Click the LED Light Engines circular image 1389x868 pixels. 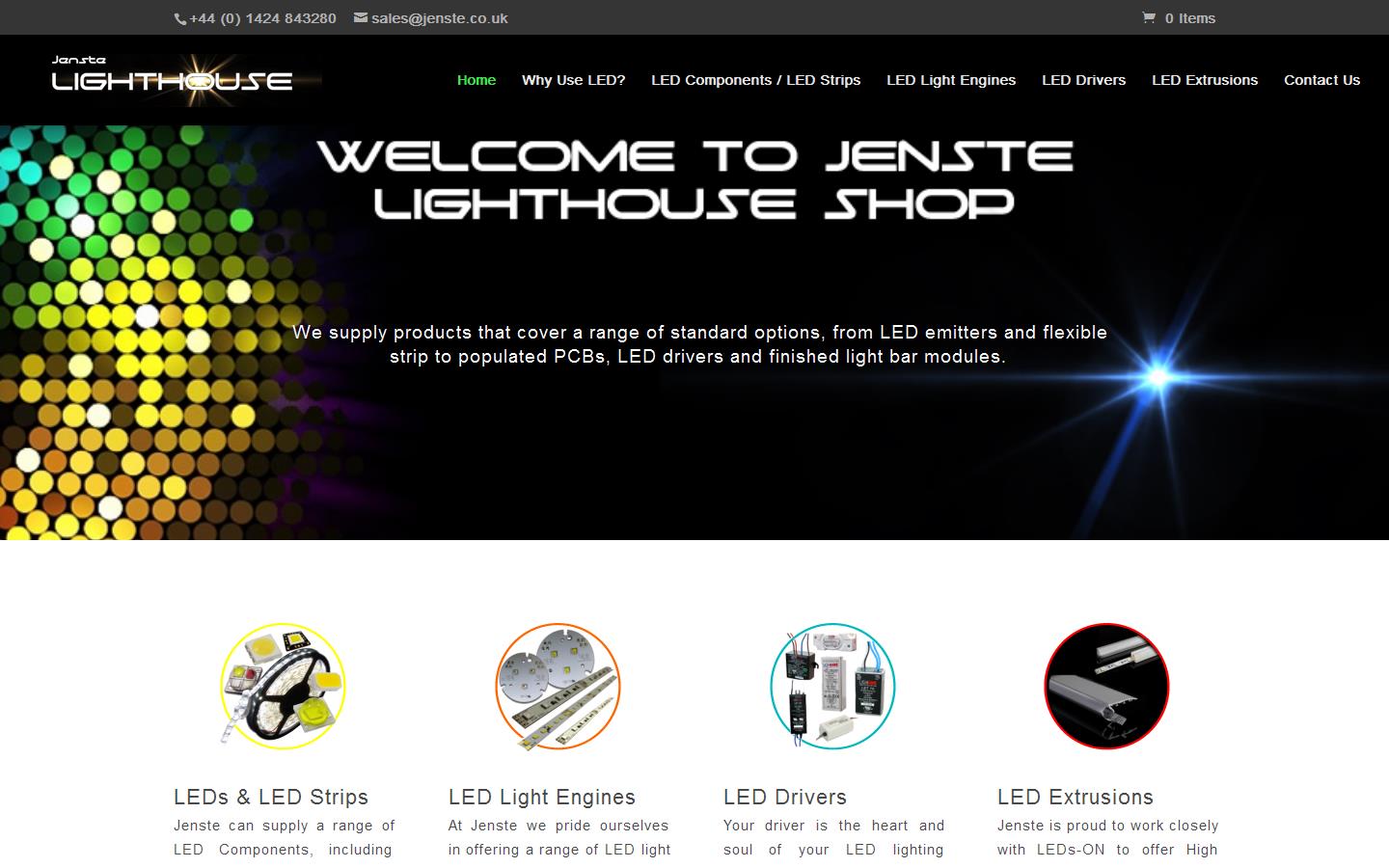point(558,687)
